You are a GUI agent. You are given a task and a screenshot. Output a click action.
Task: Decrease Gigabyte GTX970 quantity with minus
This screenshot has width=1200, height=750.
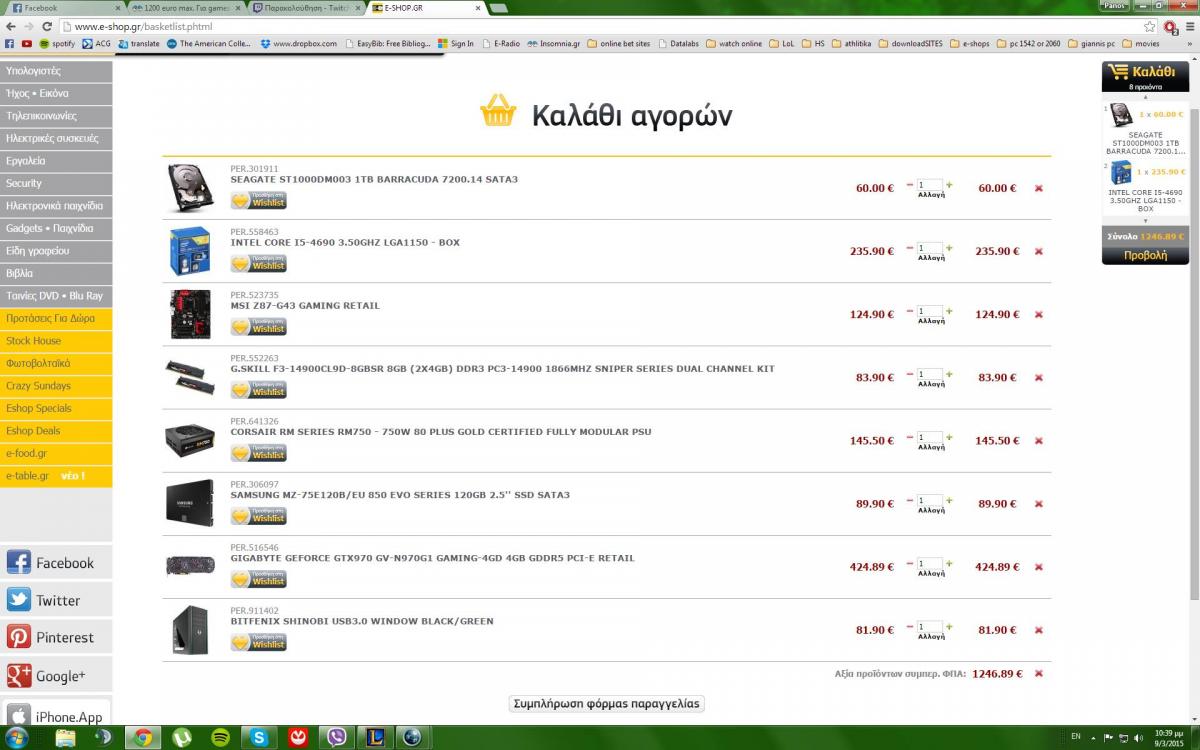coord(910,563)
